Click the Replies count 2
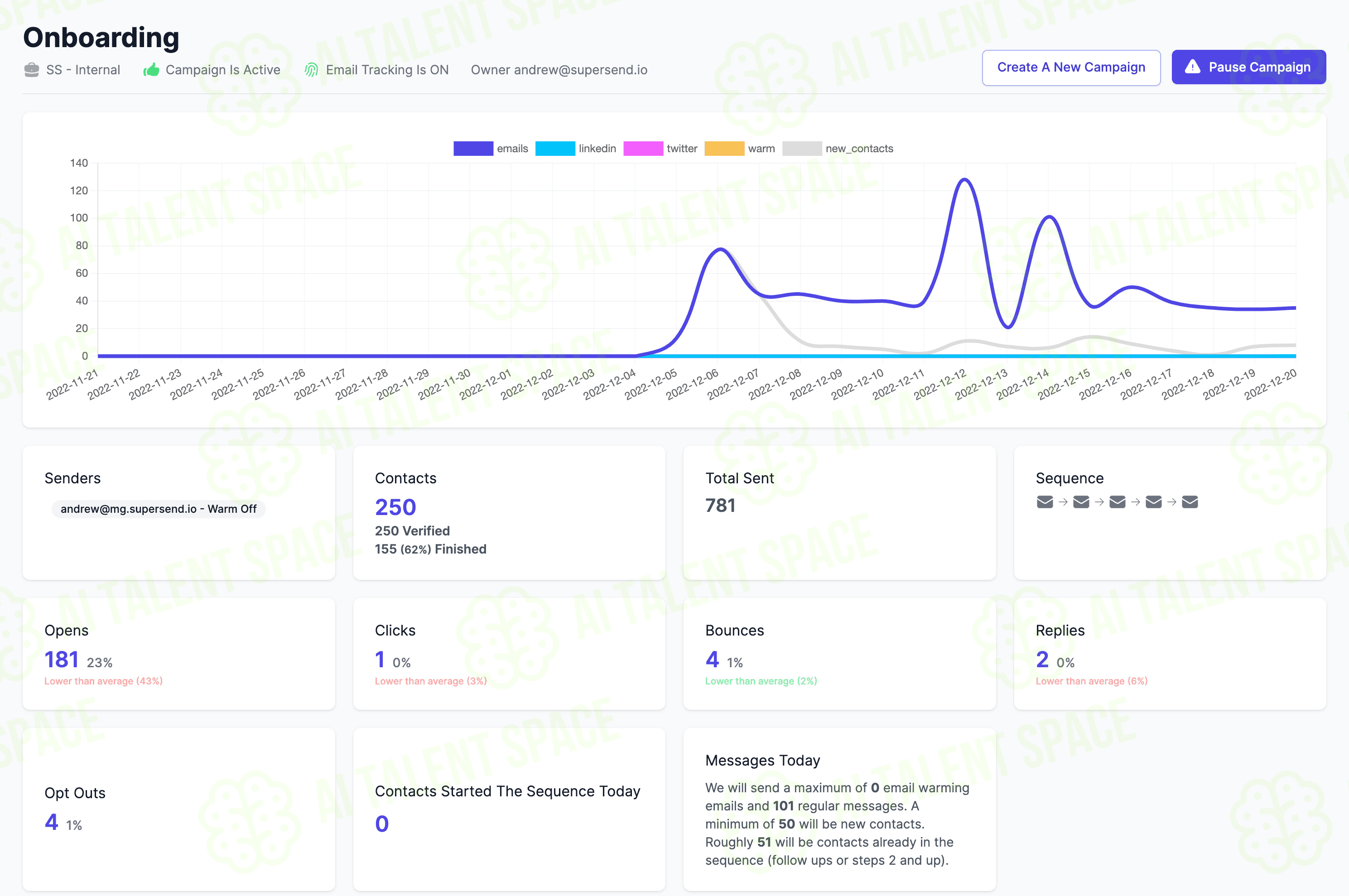Screen dimensions: 1349x896 (x=1042, y=660)
